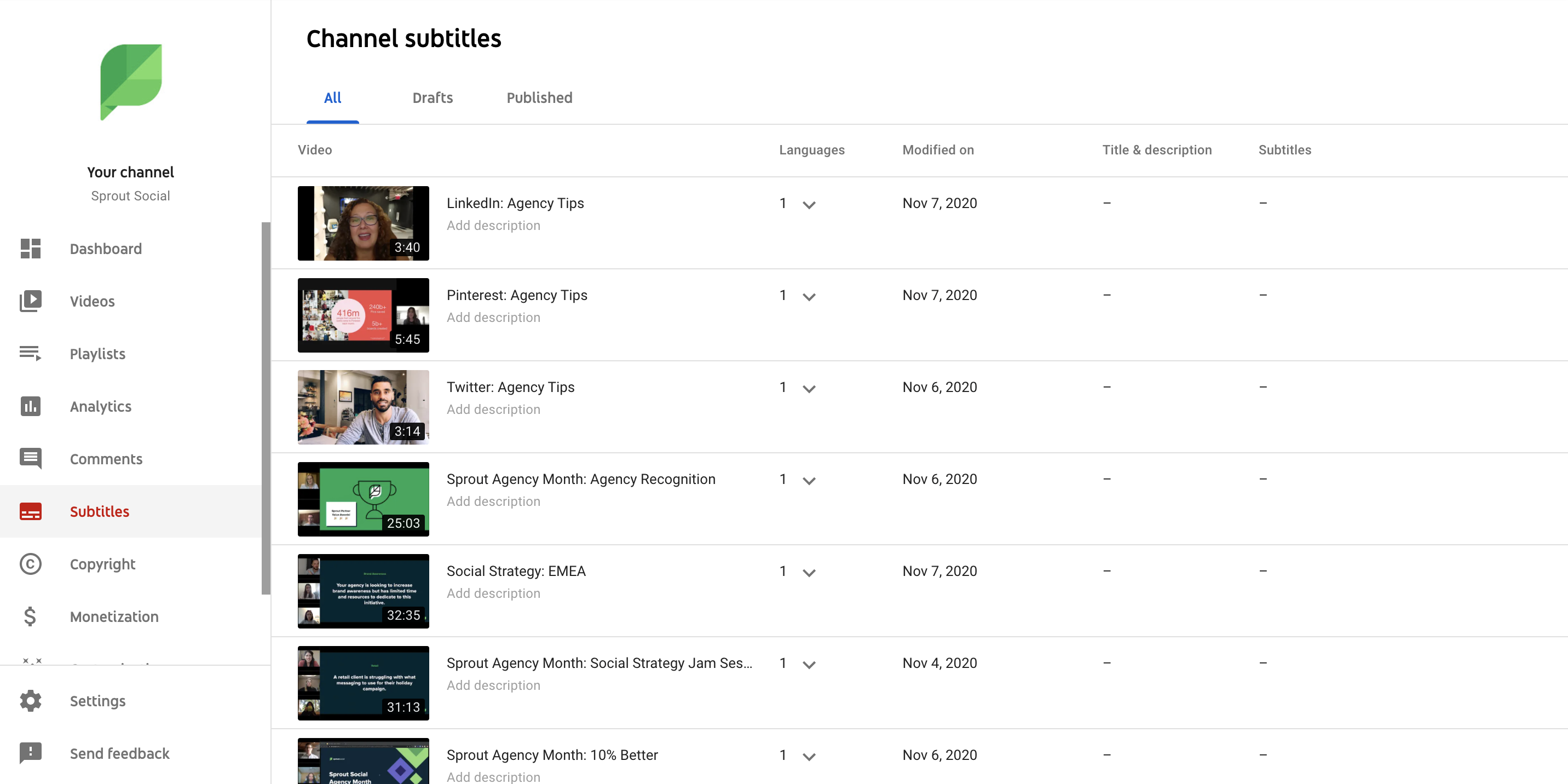Open the Analytics bar chart icon
Image resolution: width=1568 pixels, height=784 pixels.
coord(31,406)
